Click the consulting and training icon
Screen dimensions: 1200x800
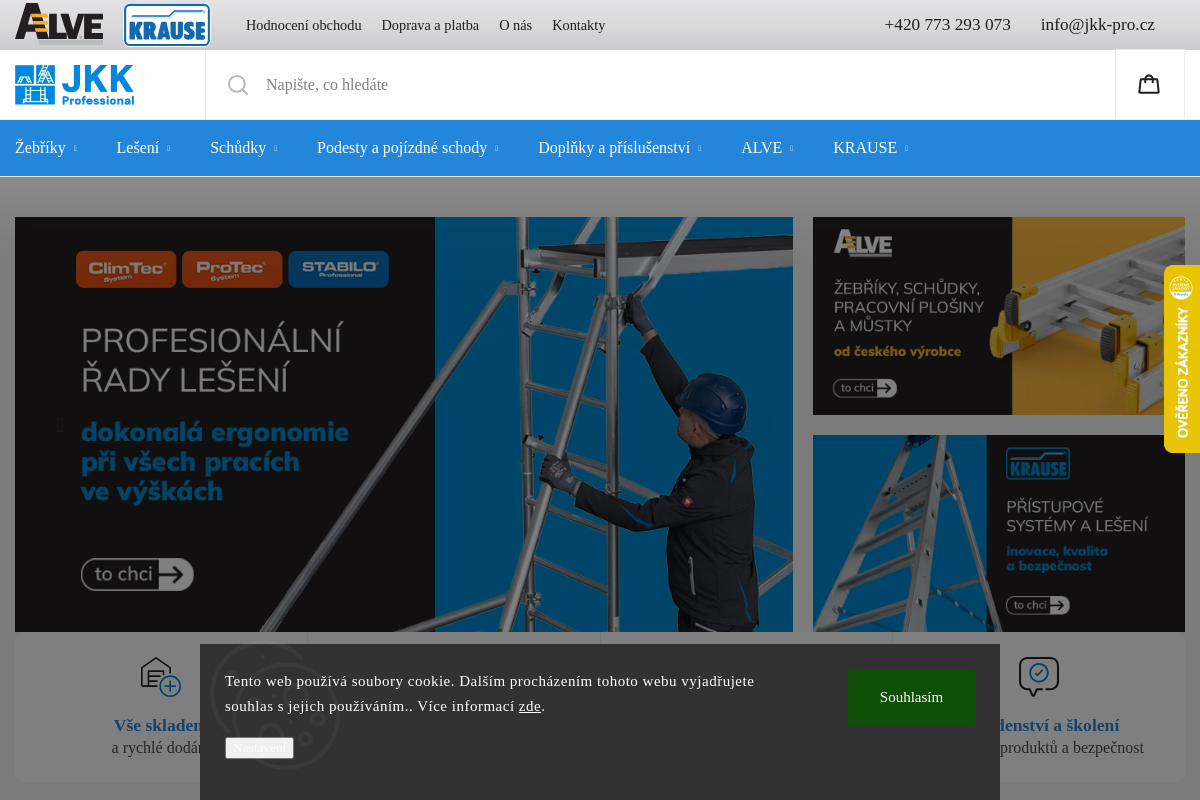(x=1039, y=677)
